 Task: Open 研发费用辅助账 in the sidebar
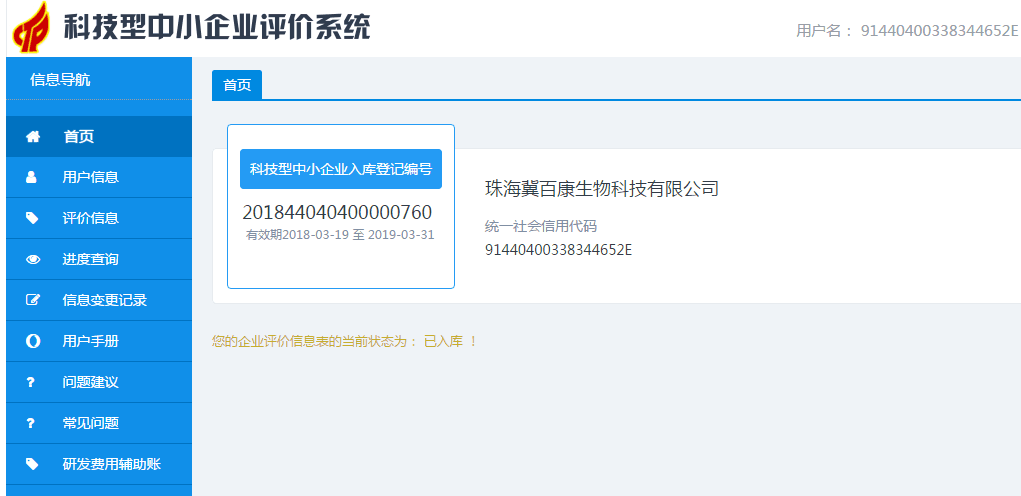click(99, 464)
